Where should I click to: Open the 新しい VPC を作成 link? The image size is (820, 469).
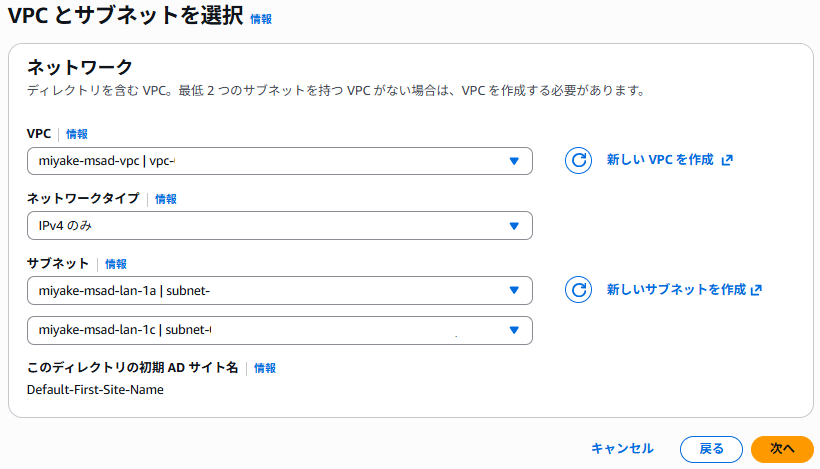[x=660, y=160]
